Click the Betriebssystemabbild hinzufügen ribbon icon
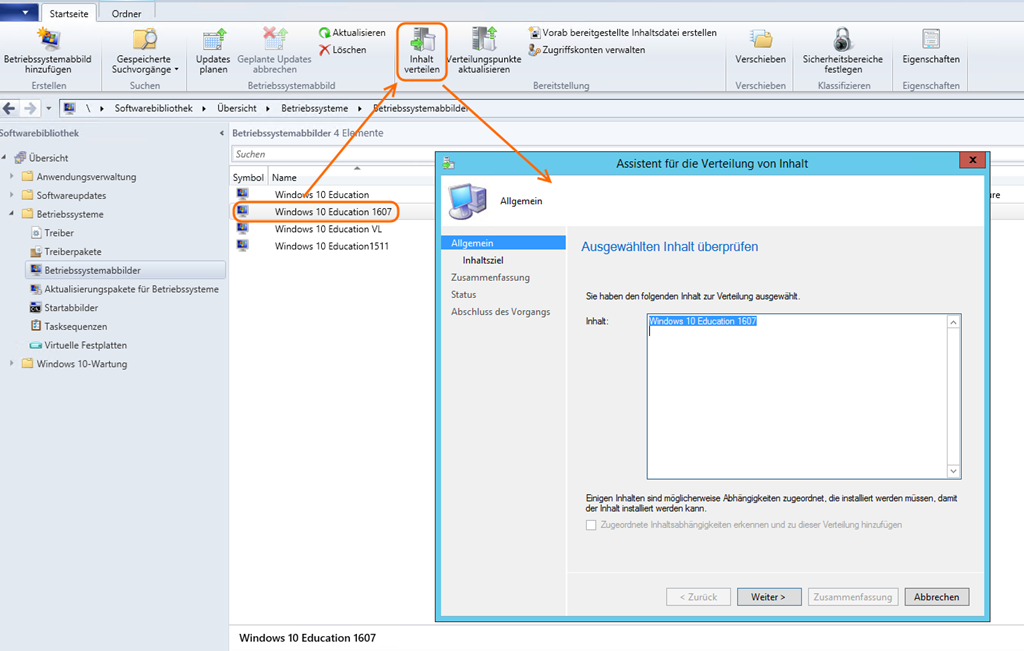This screenshot has width=1024, height=651. tap(47, 40)
